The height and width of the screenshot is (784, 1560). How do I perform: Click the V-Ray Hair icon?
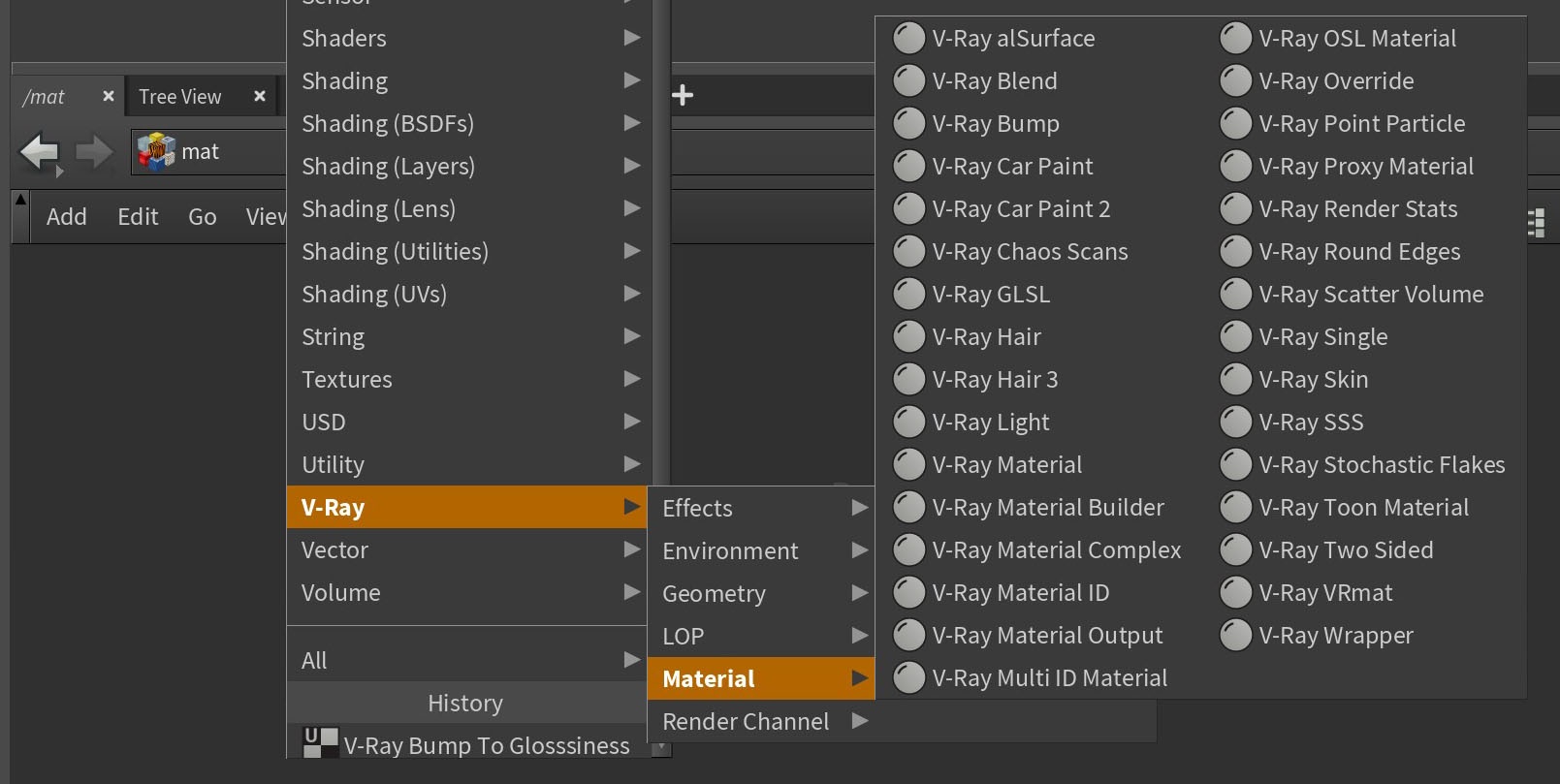908,337
